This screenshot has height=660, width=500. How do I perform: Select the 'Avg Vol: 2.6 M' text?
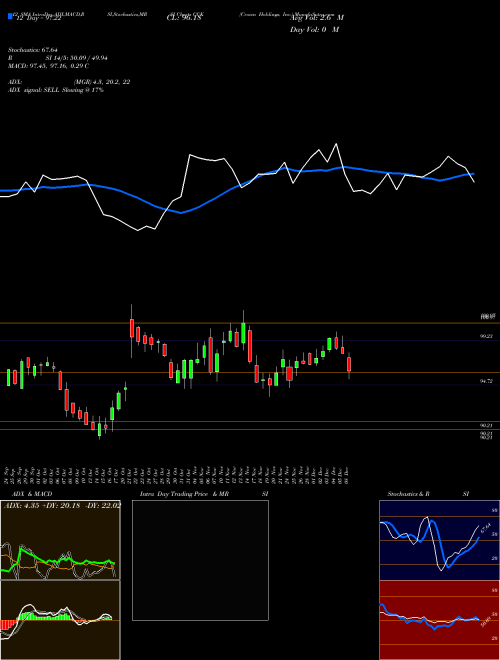click(316, 18)
